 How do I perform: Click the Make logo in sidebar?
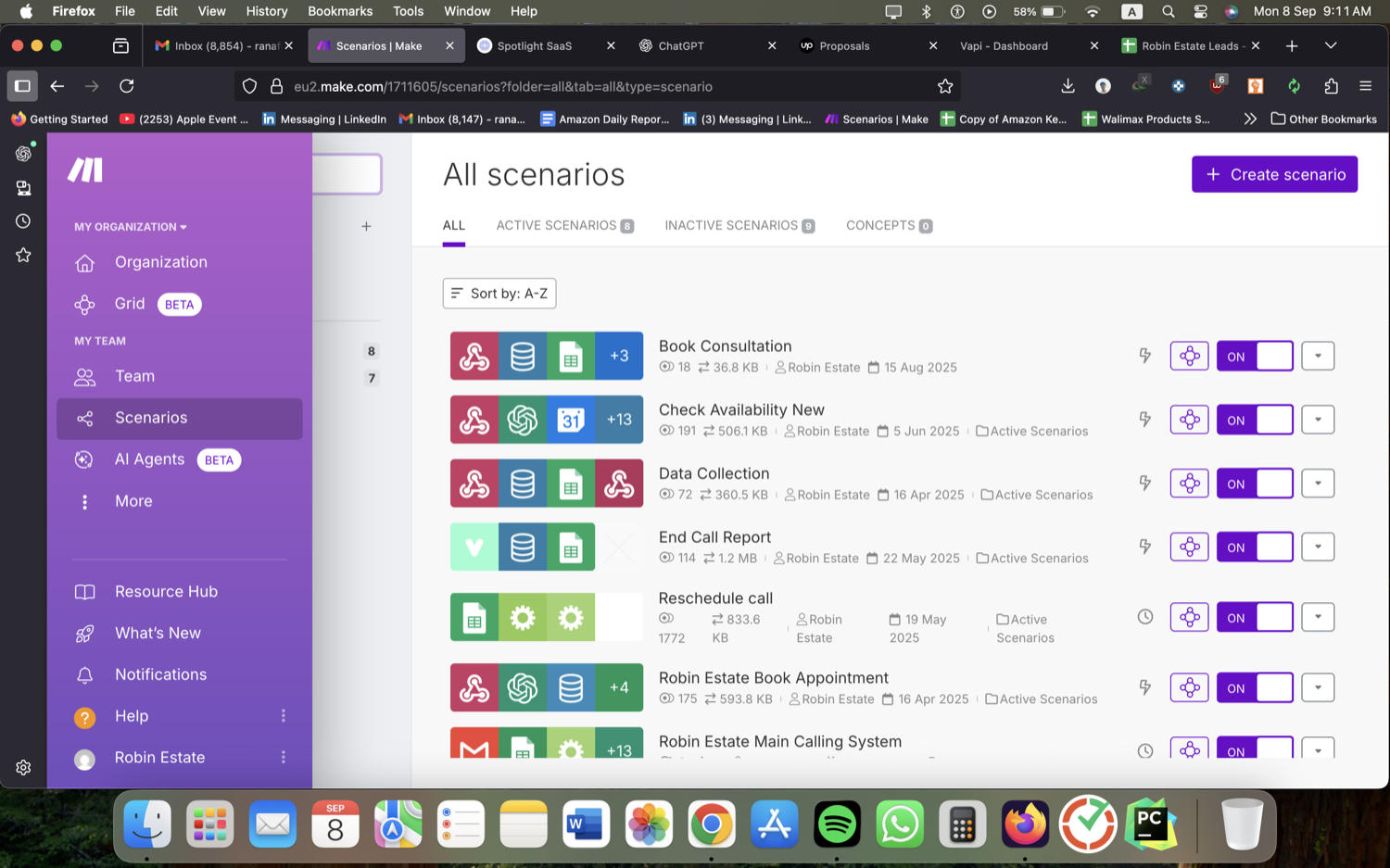click(x=85, y=170)
